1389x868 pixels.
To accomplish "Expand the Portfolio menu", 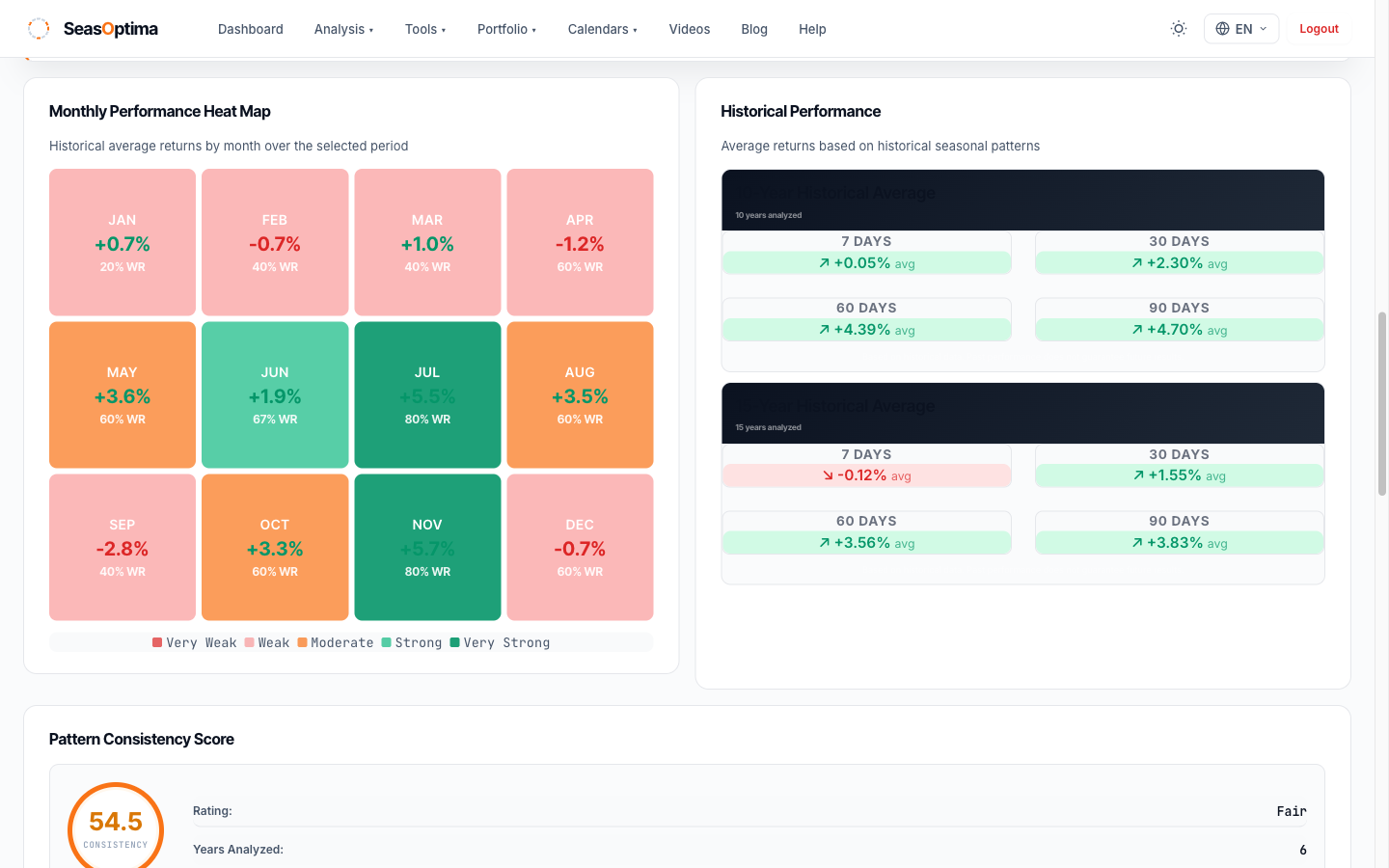I will point(506,29).
